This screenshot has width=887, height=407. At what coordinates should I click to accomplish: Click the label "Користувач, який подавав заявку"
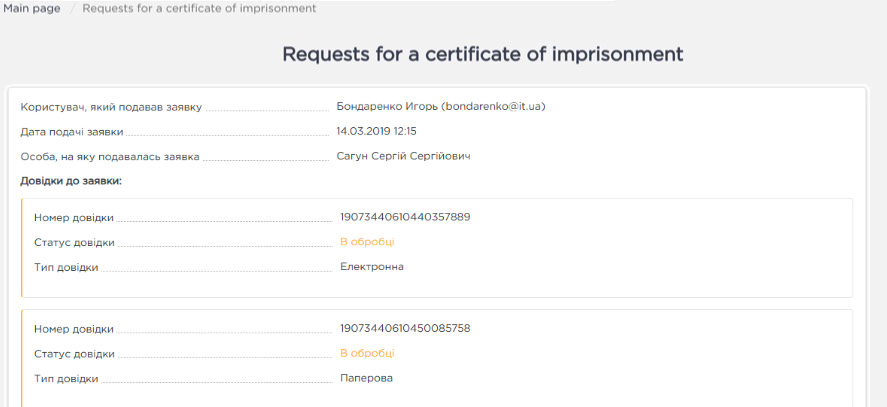[111, 106]
